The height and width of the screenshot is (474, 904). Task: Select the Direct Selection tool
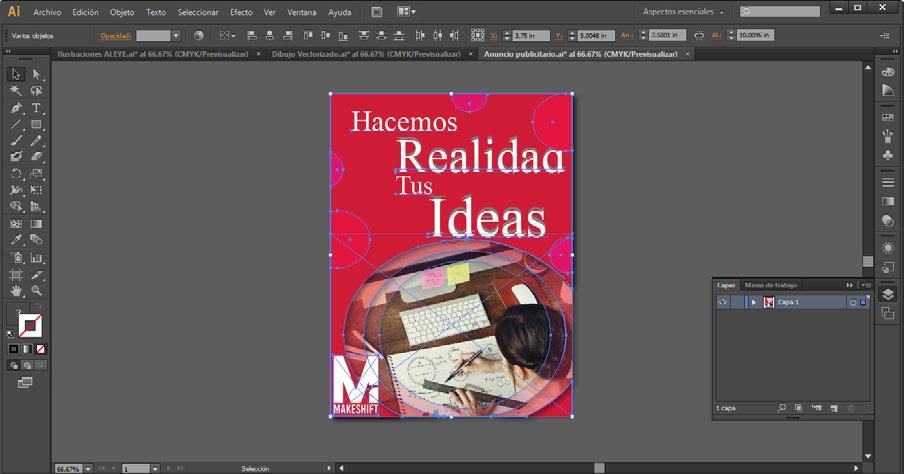pos(36,74)
